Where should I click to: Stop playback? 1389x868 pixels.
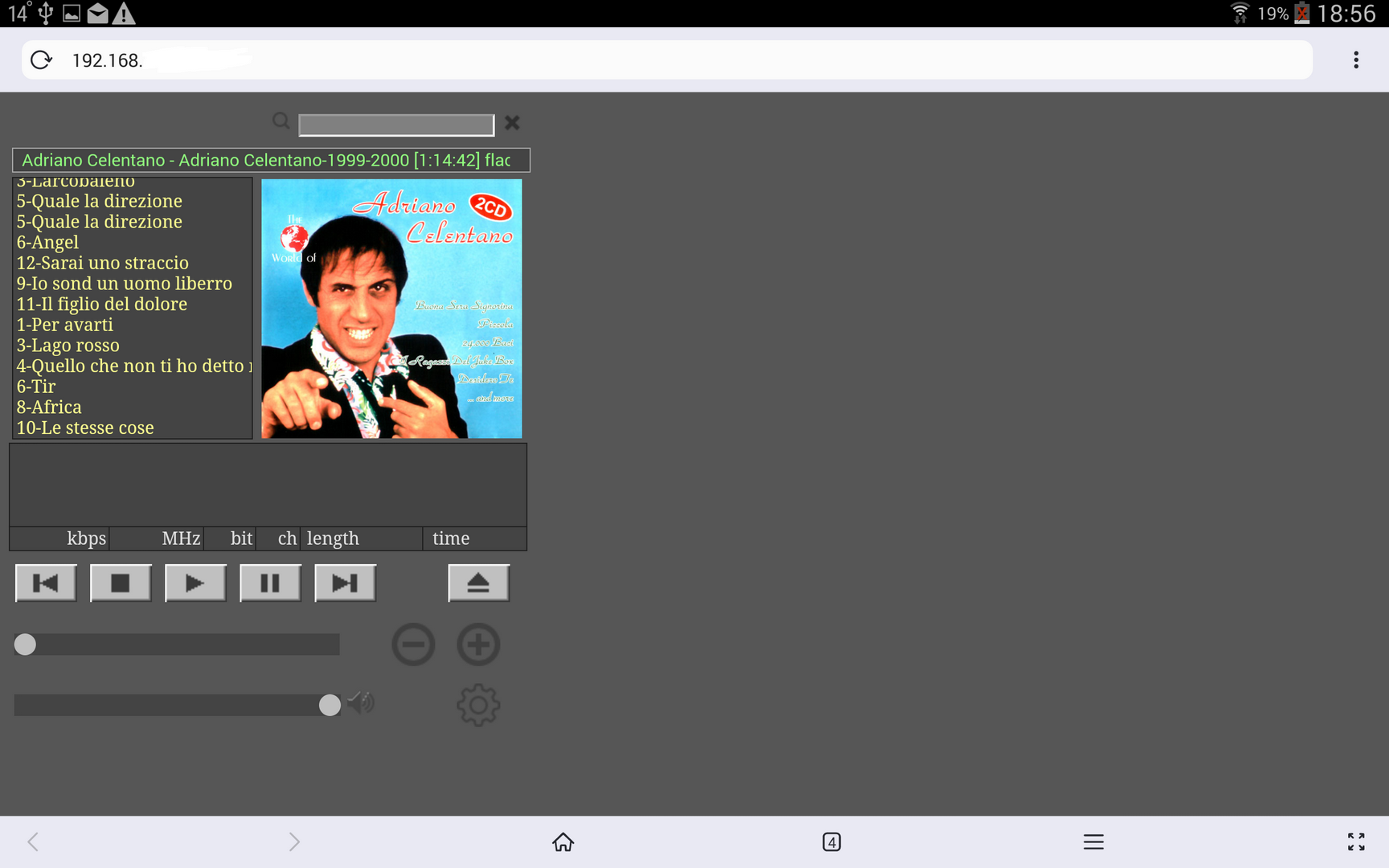click(x=121, y=583)
